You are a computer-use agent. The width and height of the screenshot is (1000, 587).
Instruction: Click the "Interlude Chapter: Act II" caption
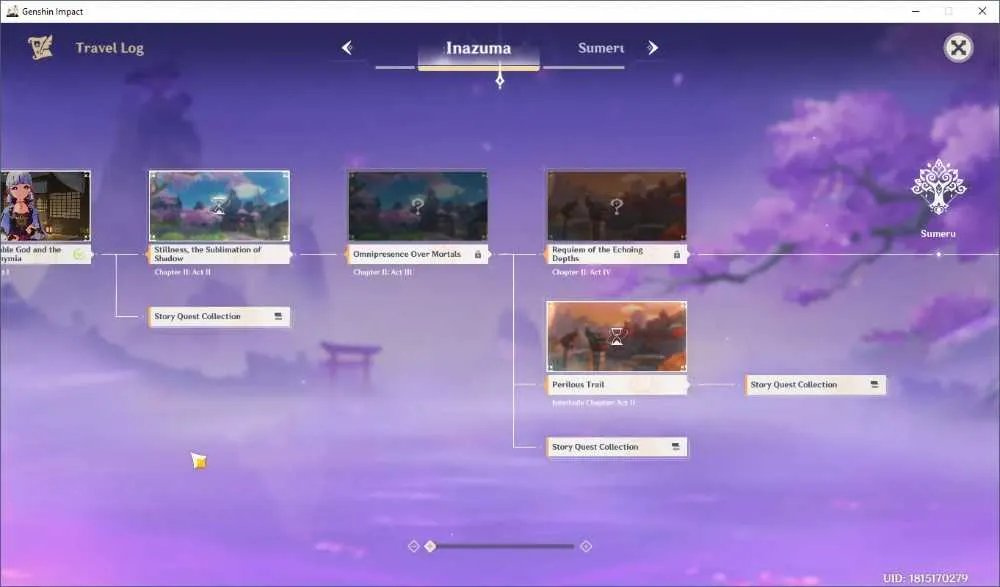(594, 403)
